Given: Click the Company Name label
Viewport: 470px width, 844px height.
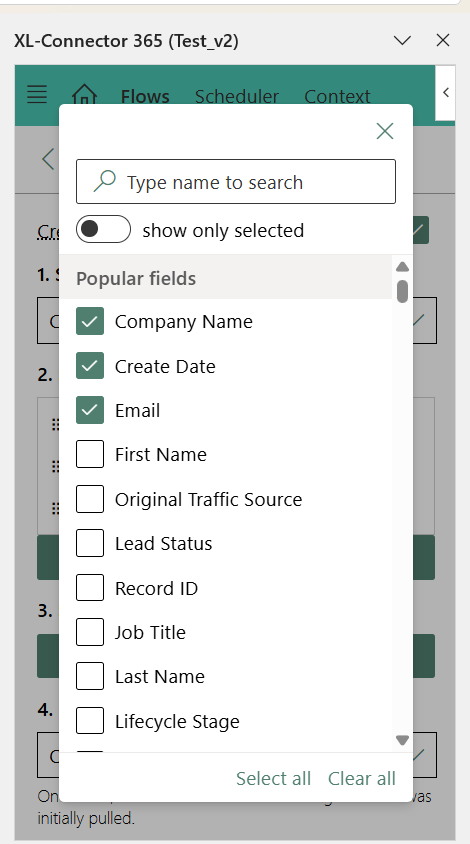Looking at the screenshot, I should tap(184, 321).
